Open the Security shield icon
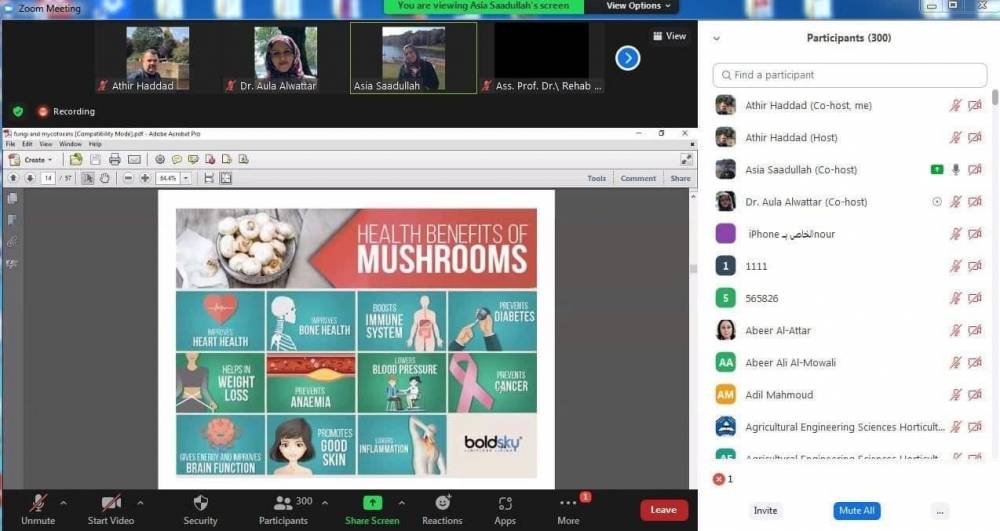The width and height of the screenshot is (1000, 531). pos(200,503)
